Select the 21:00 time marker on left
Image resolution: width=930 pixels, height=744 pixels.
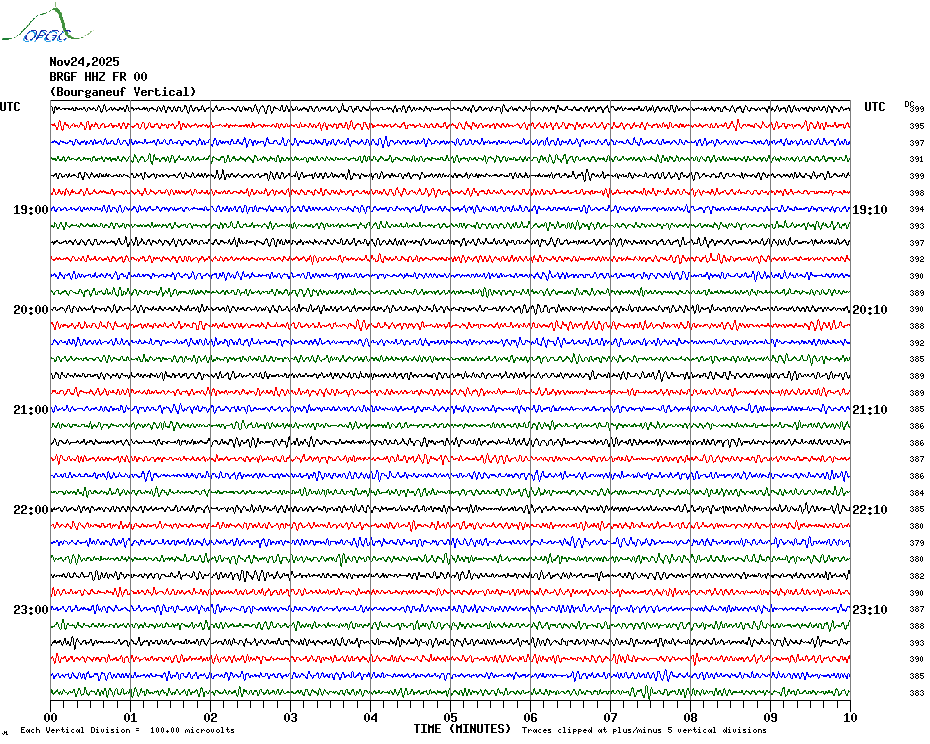pos(31,410)
